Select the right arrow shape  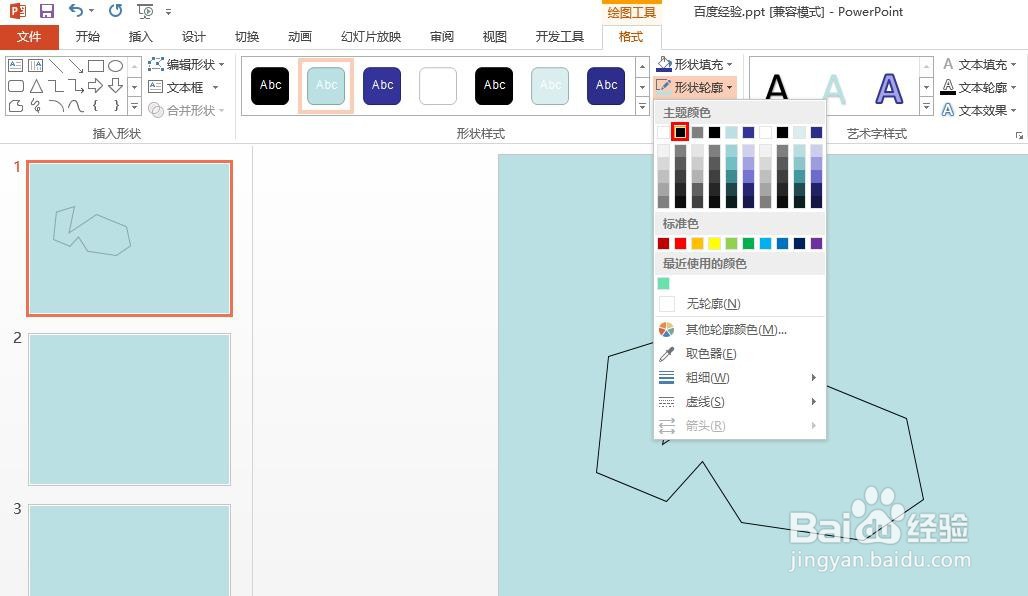coord(96,86)
